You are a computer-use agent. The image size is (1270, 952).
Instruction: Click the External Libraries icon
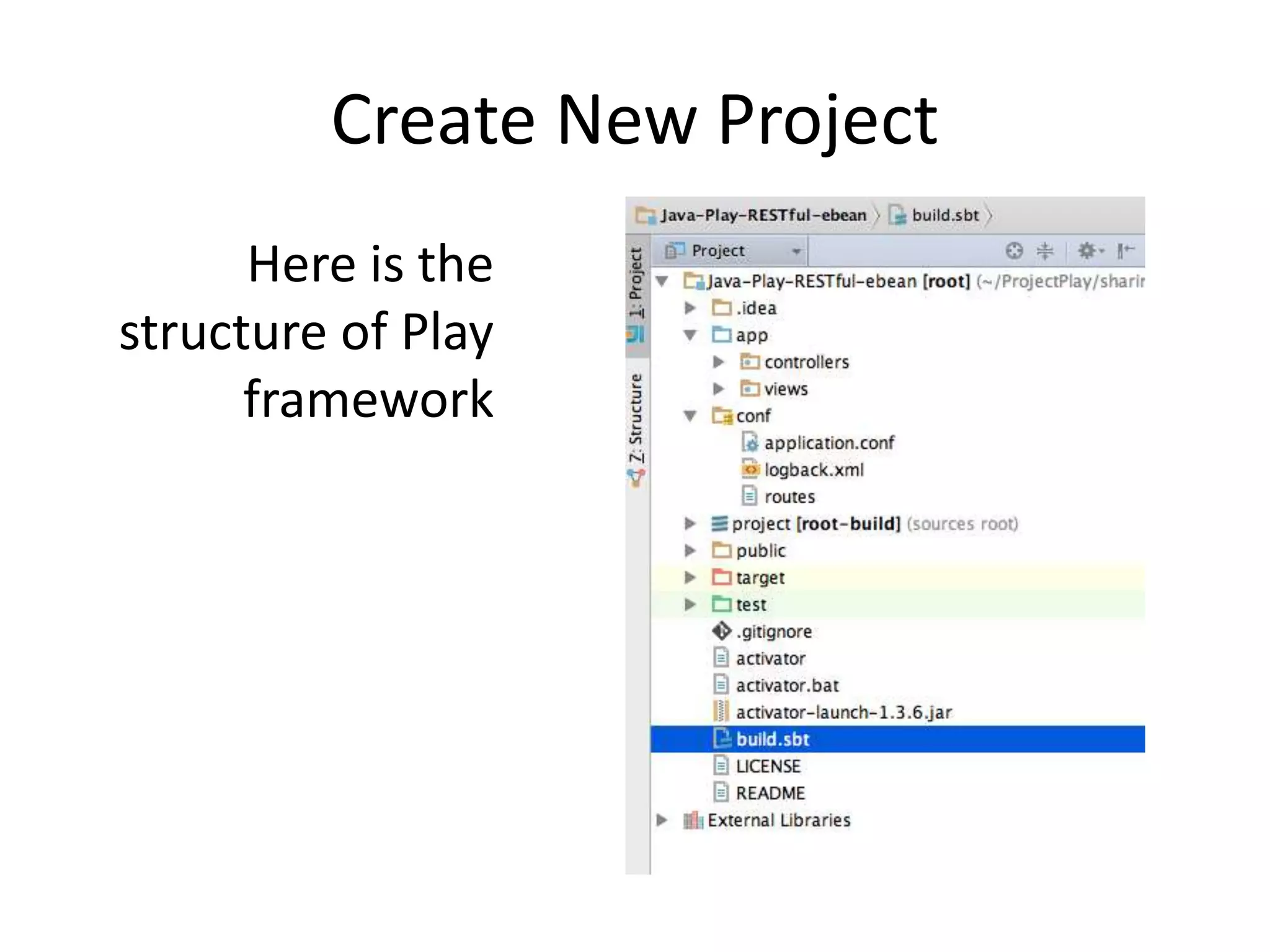pos(693,820)
